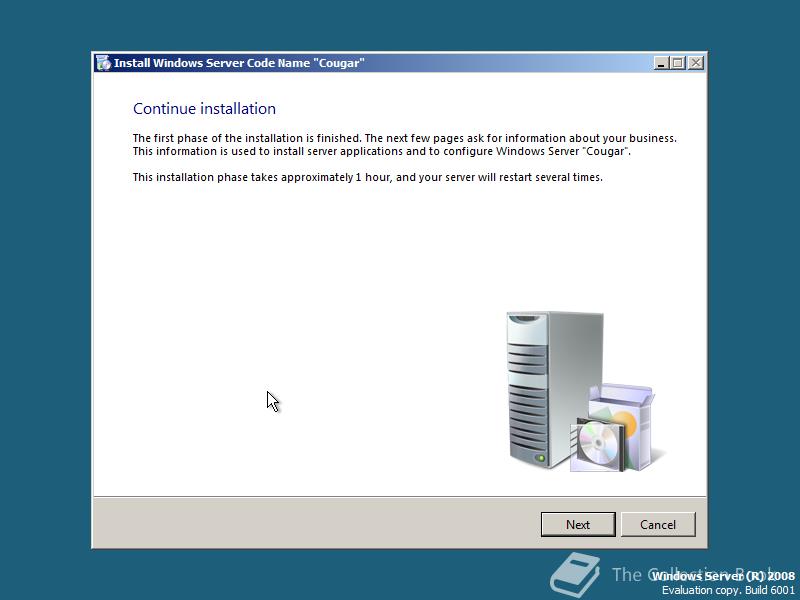Click the 'Continue installation' heading
800x600 pixels.
[x=204, y=109]
